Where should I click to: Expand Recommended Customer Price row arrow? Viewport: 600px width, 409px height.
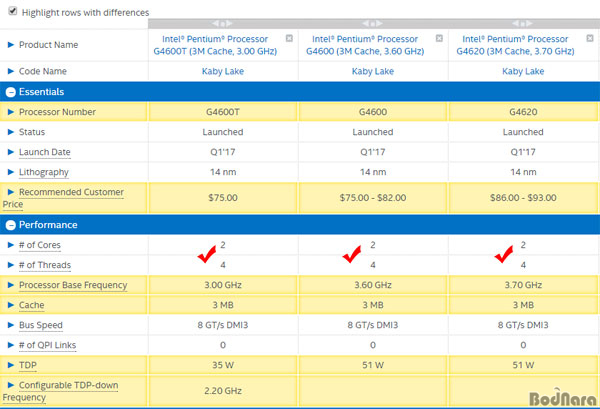point(11,192)
